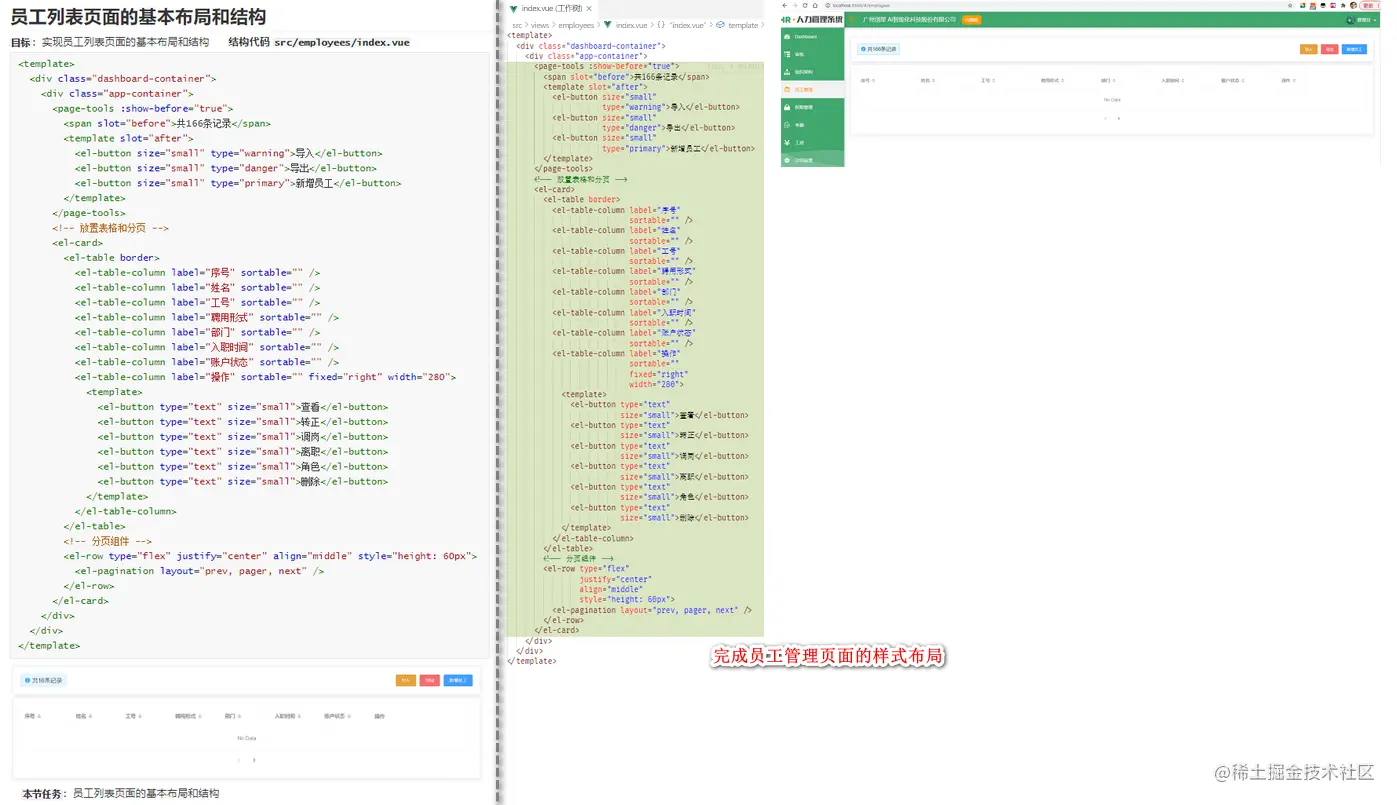Select 员工管理 in the green sidebar
The width and height of the screenshot is (1397, 805).
tap(812, 90)
